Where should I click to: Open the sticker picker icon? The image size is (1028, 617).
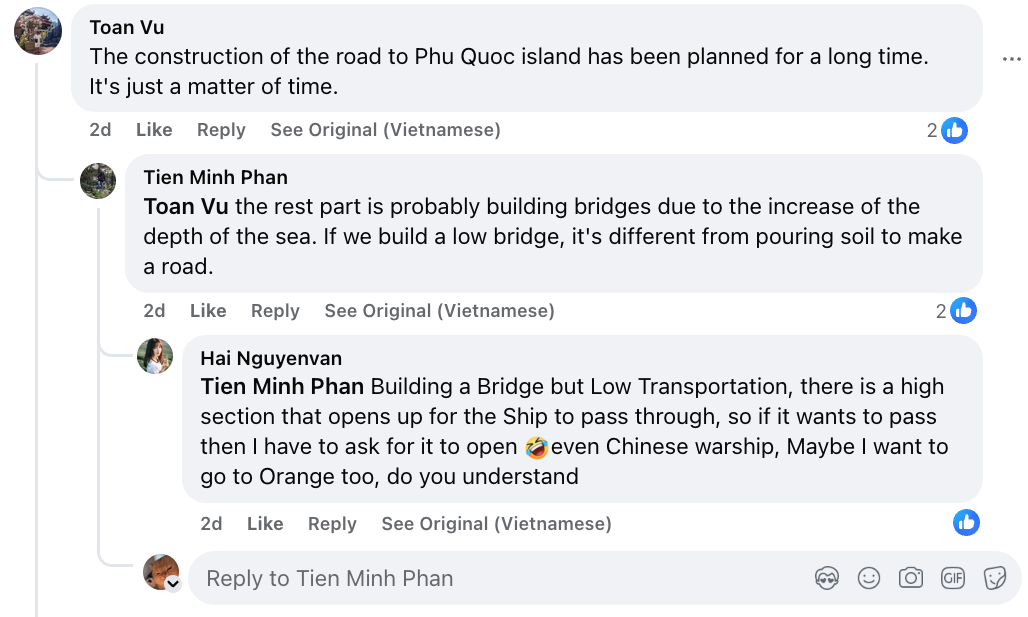click(x=994, y=578)
